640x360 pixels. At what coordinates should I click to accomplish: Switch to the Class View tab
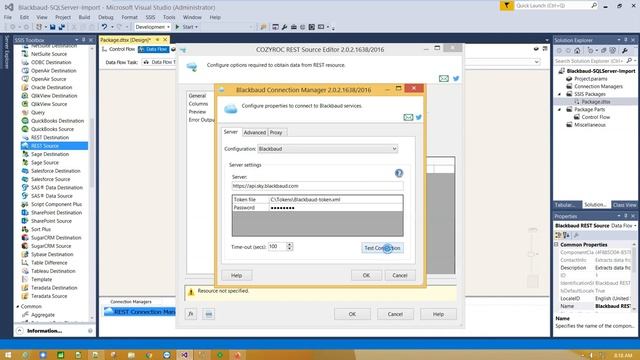[624, 204]
